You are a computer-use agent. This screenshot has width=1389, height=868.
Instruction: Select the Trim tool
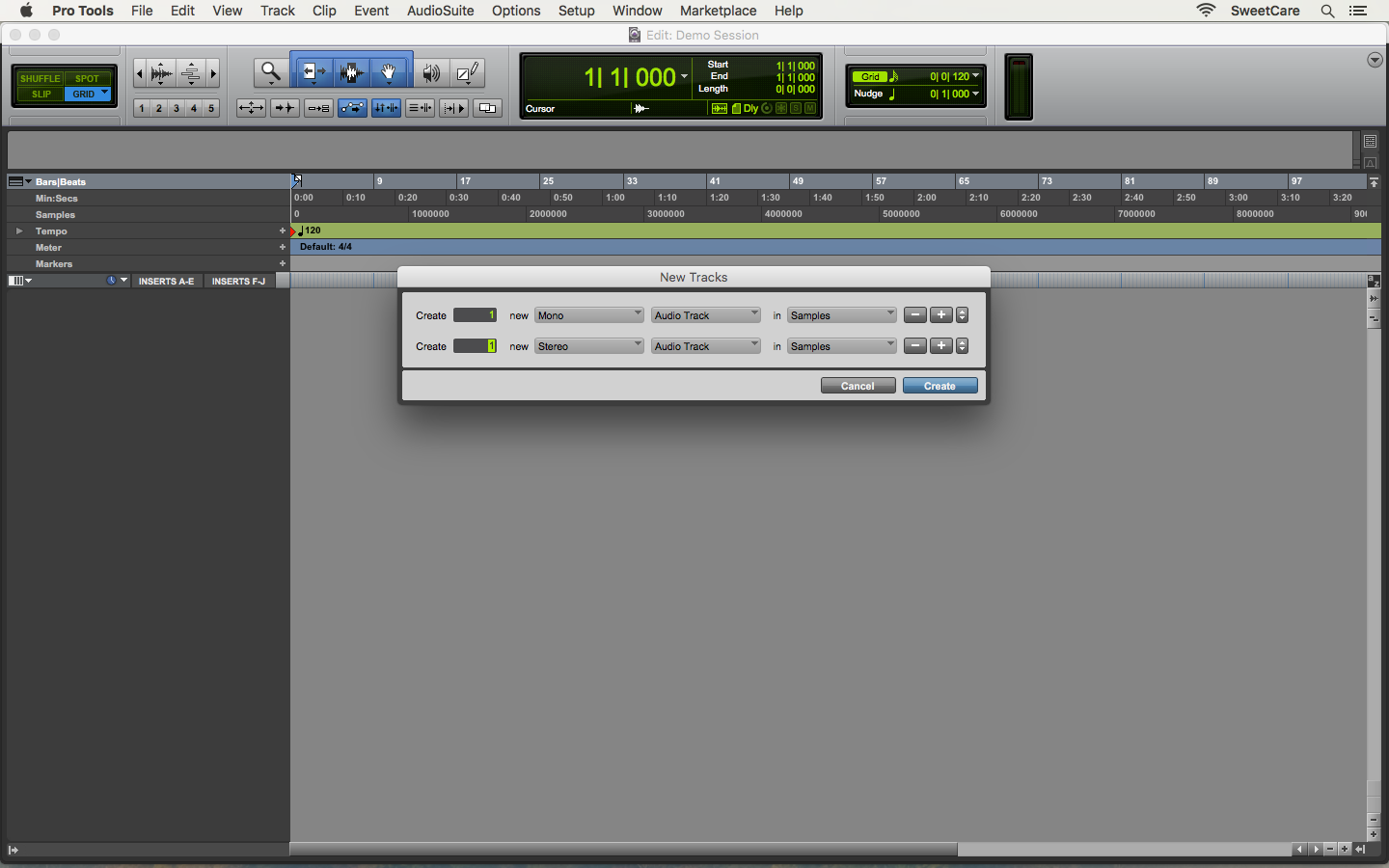click(311, 71)
